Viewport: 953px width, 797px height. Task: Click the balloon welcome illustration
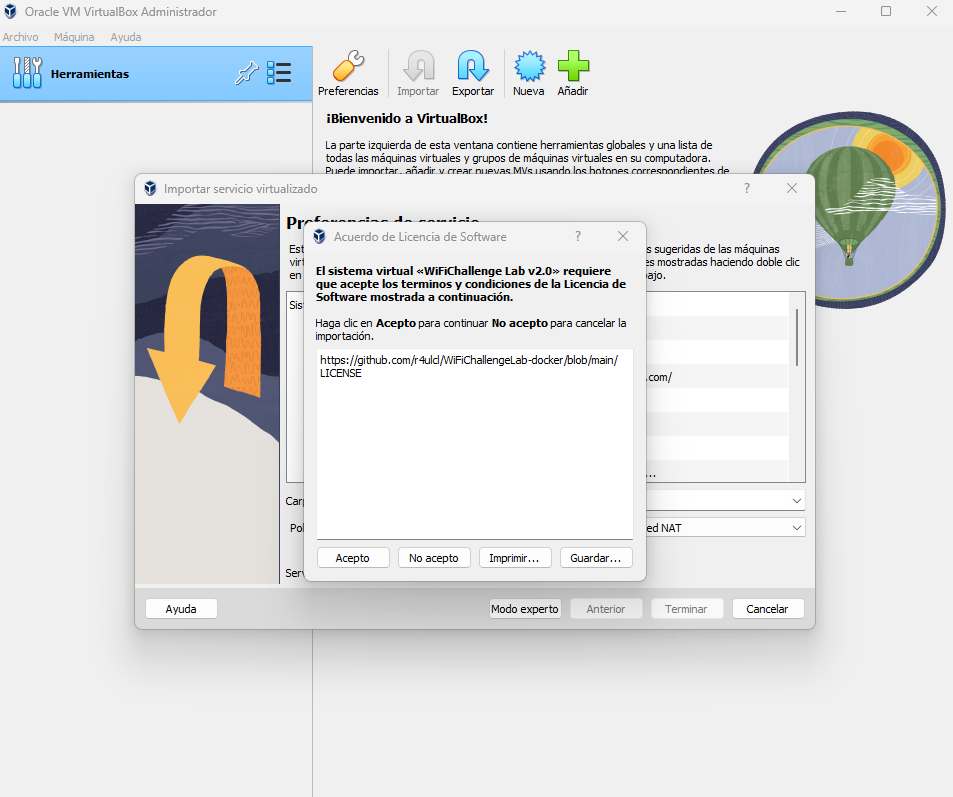[x=849, y=210]
